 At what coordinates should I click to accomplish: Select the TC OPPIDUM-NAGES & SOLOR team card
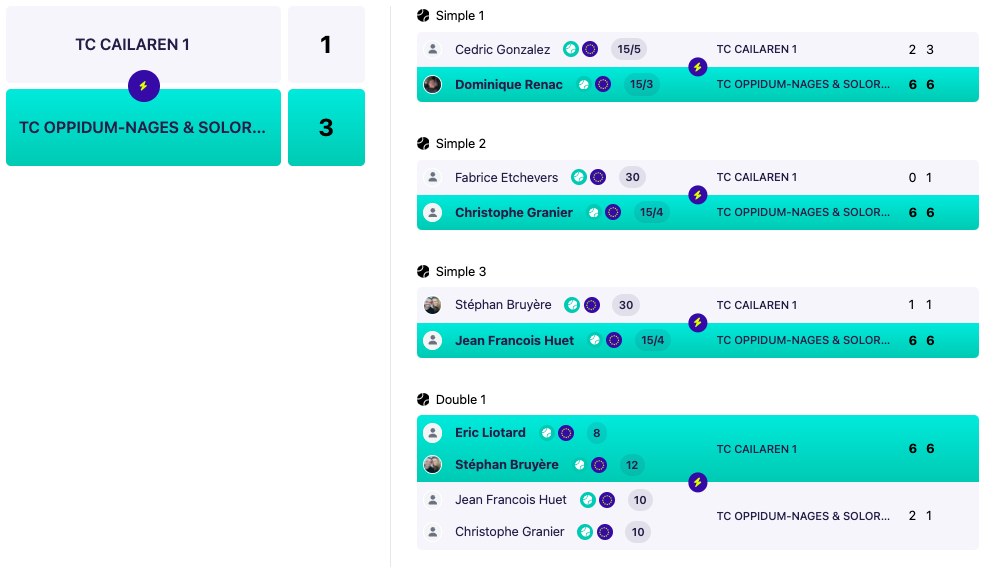[x=143, y=127]
